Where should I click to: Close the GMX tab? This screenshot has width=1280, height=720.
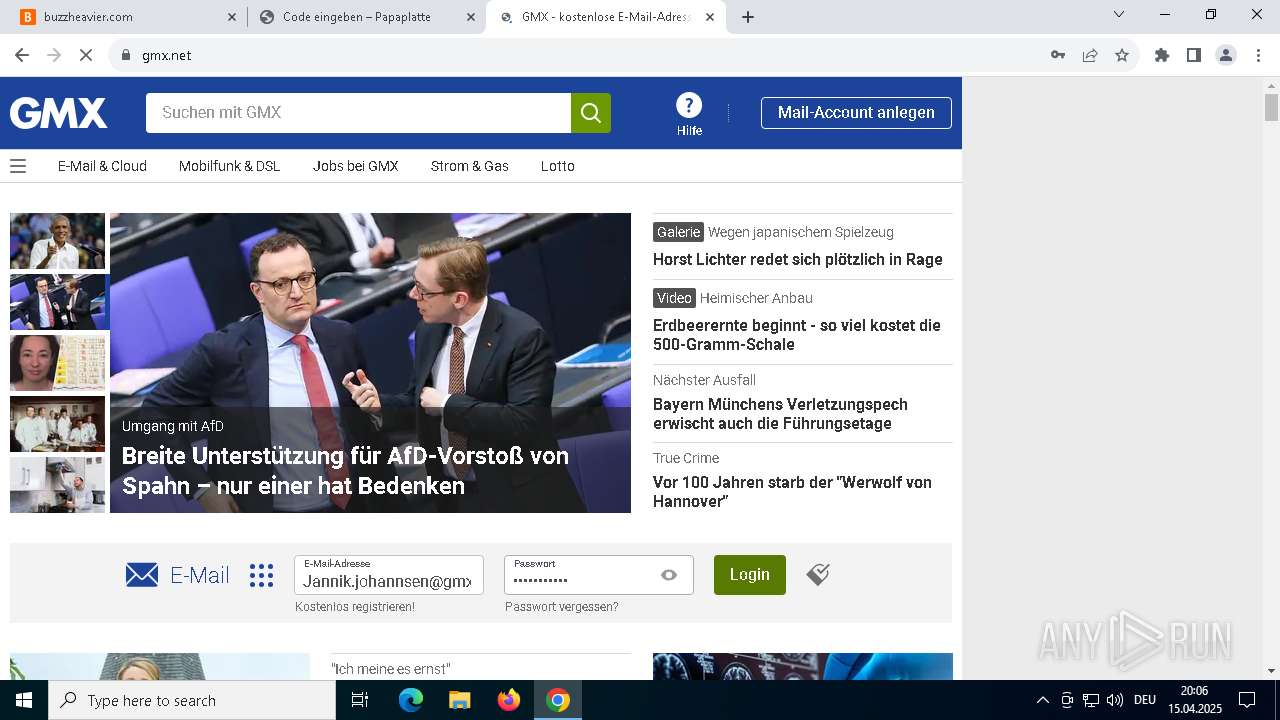[711, 17]
